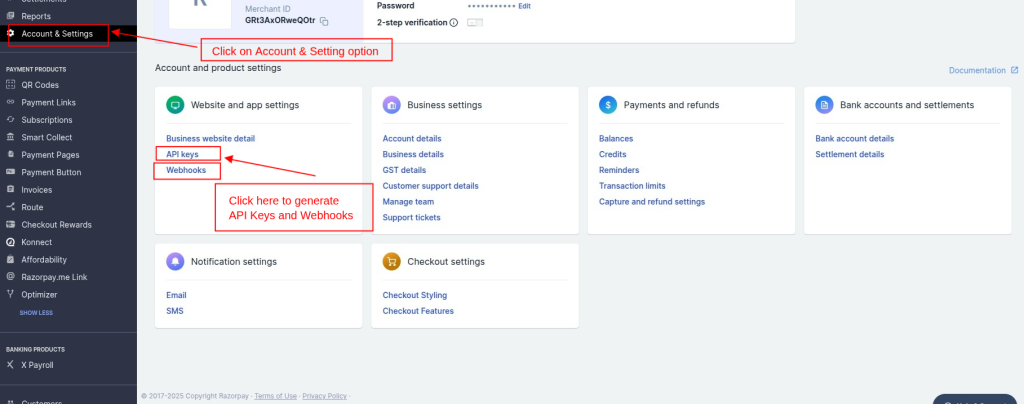Screen dimensions: 1024x404
Task: Open the Reminders link
Action: click(x=619, y=170)
